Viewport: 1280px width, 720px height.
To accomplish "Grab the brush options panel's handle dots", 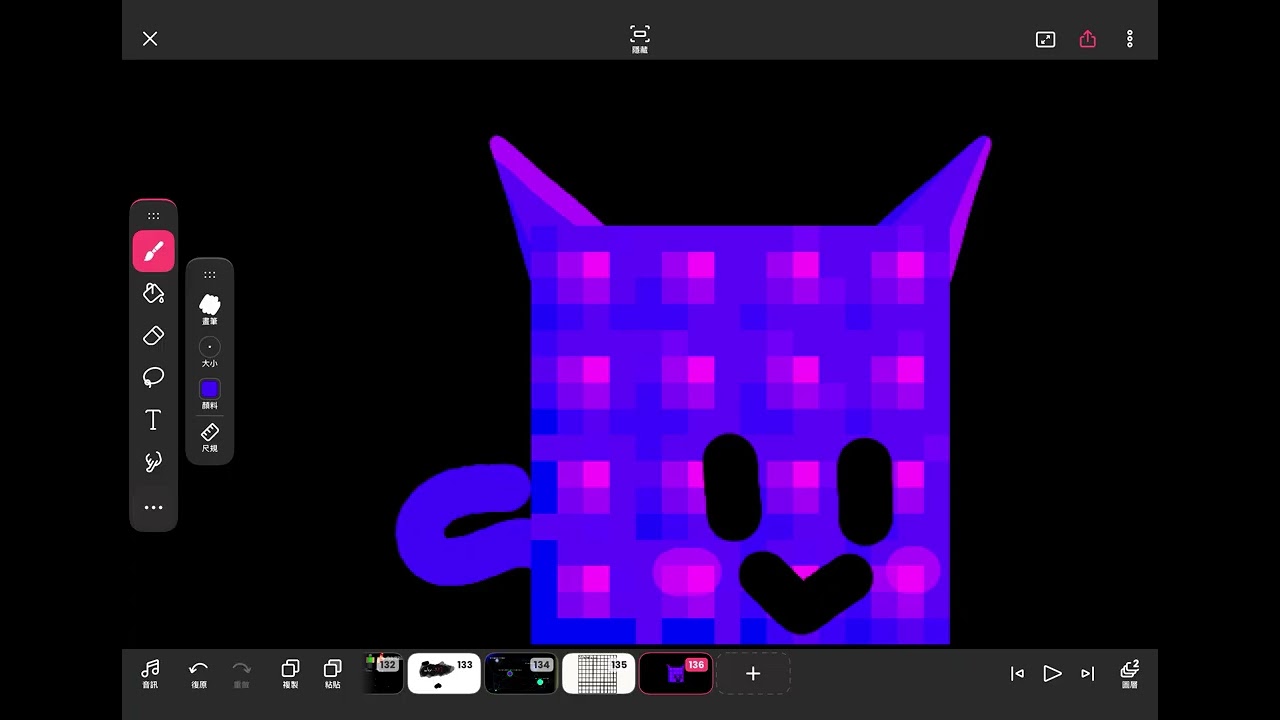I will pos(209,275).
